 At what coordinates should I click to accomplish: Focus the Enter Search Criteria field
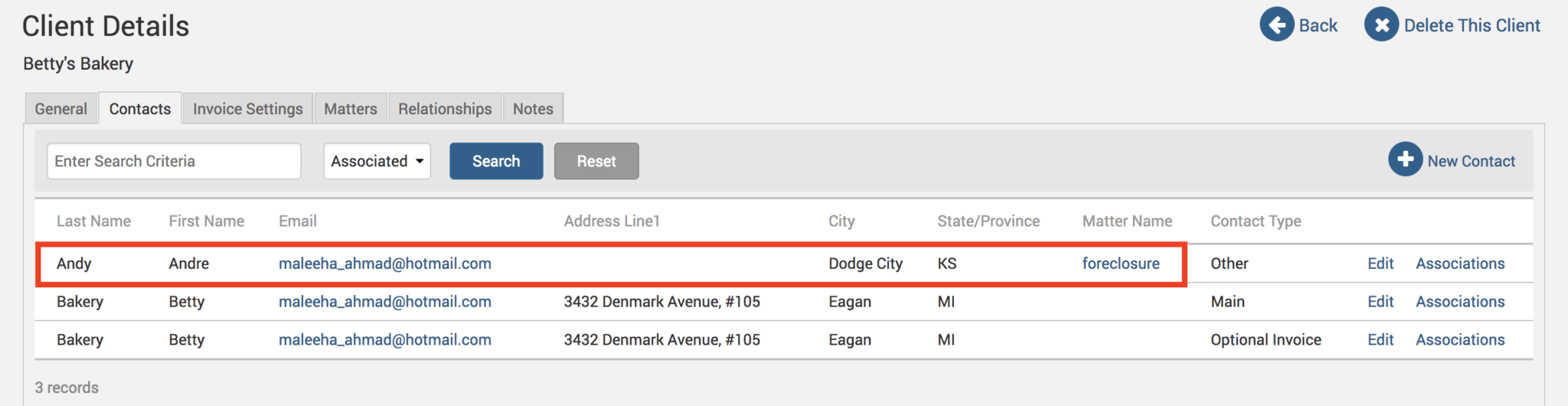tap(174, 161)
